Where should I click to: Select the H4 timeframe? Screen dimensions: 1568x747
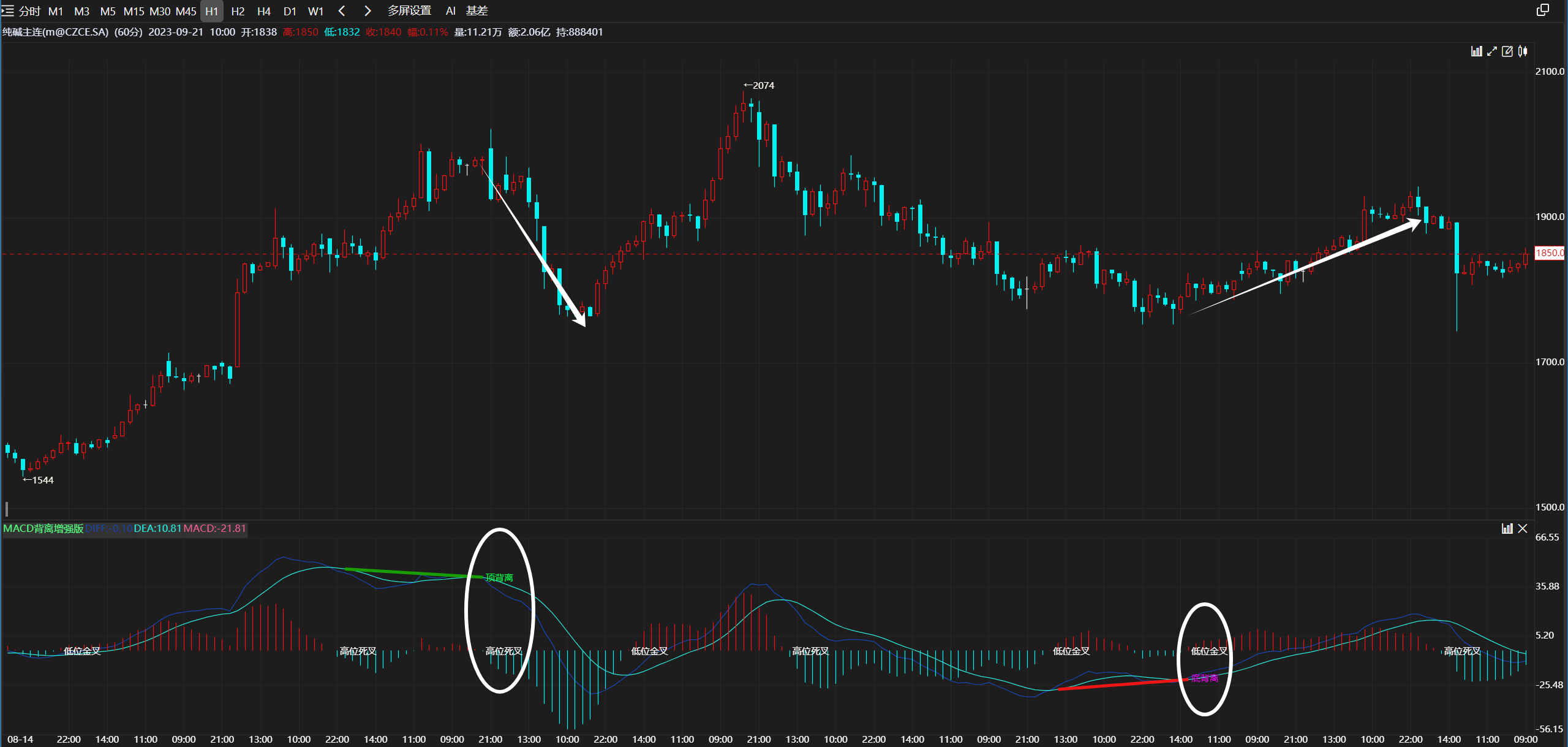click(264, 11)
